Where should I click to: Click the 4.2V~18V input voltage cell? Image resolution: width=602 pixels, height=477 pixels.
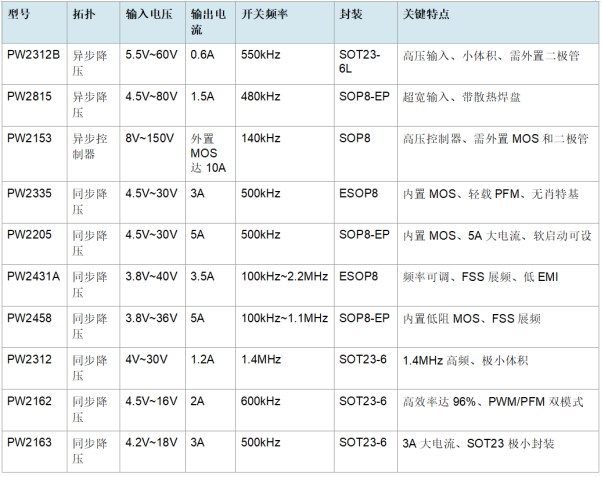(x=152, y=452)
